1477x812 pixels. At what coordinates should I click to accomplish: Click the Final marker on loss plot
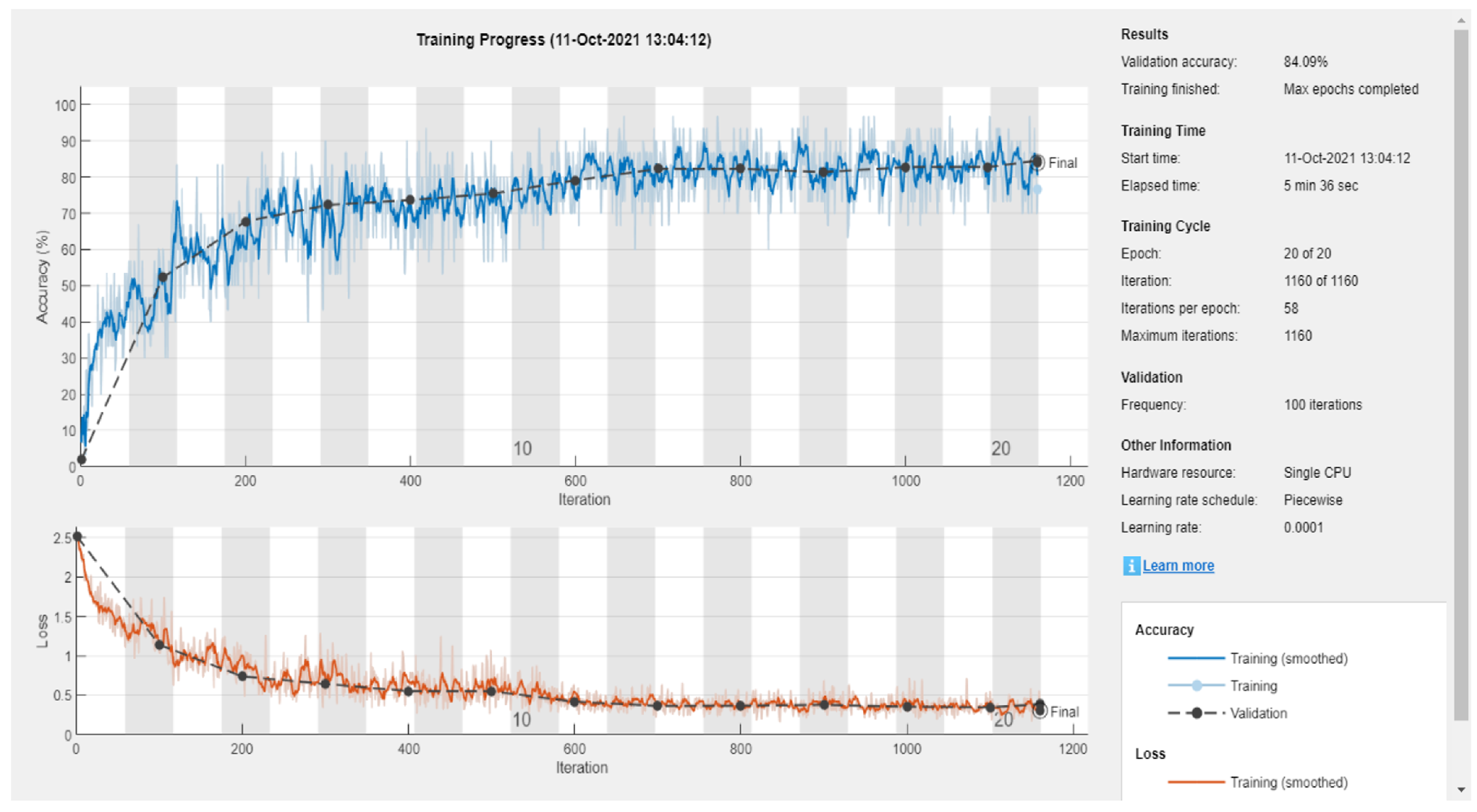(1040, 711)
